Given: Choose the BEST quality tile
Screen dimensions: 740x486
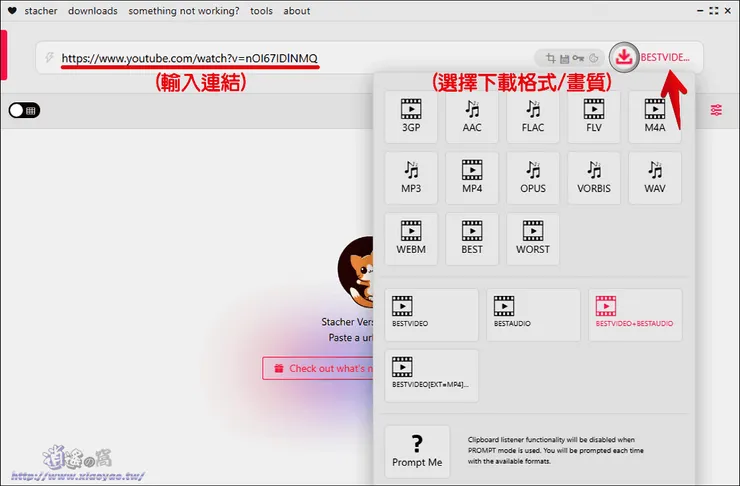Looking at the screenshot, I should pos(472,239).
